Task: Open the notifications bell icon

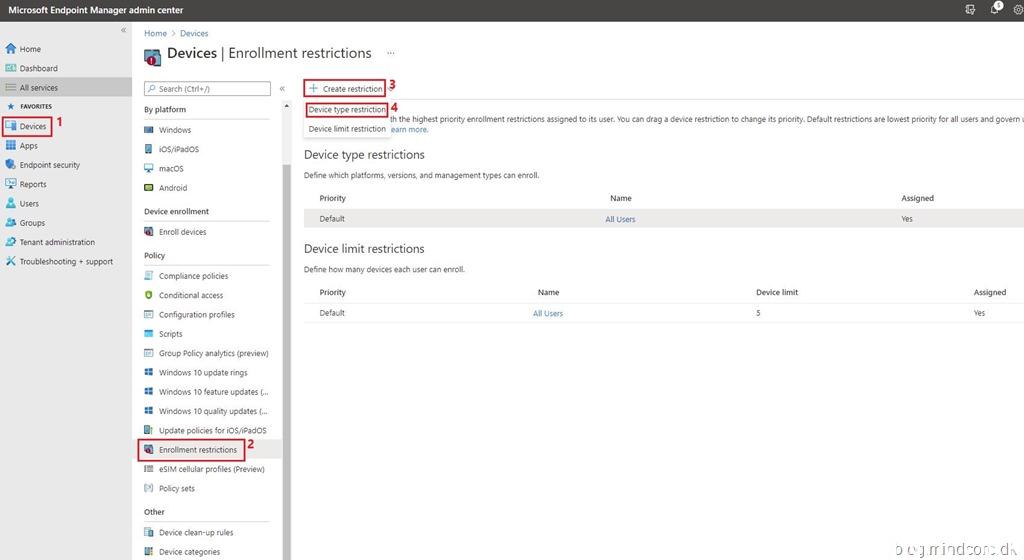Action: point(995,9)
